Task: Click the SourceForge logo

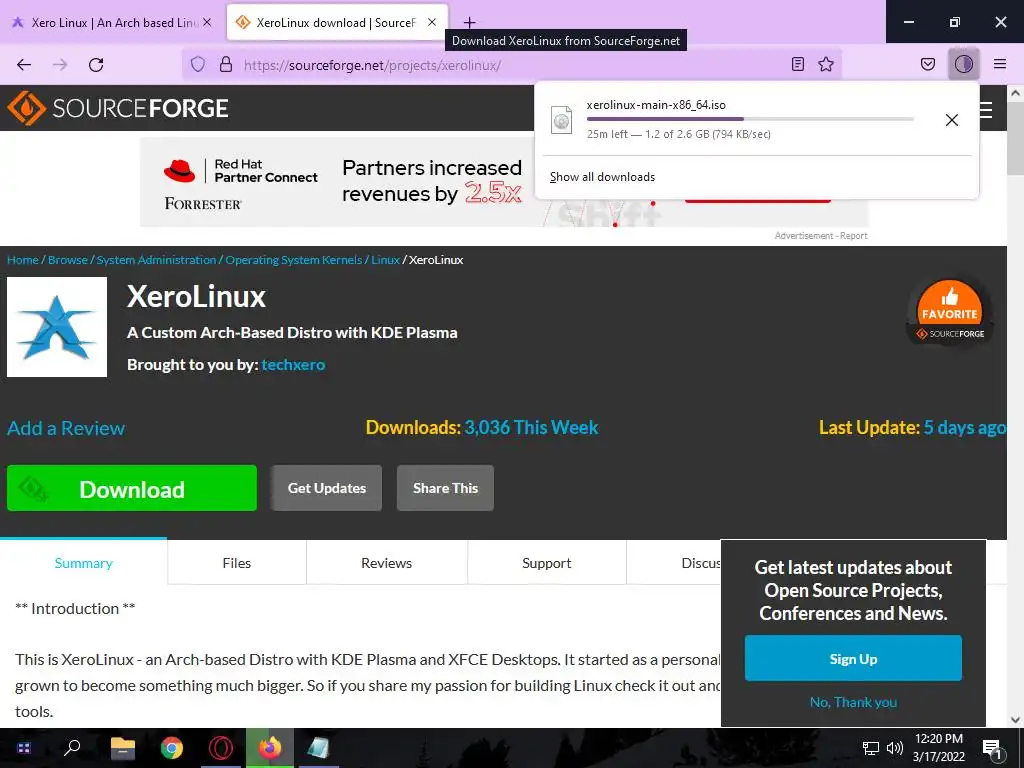Action: tap(118, 108)
